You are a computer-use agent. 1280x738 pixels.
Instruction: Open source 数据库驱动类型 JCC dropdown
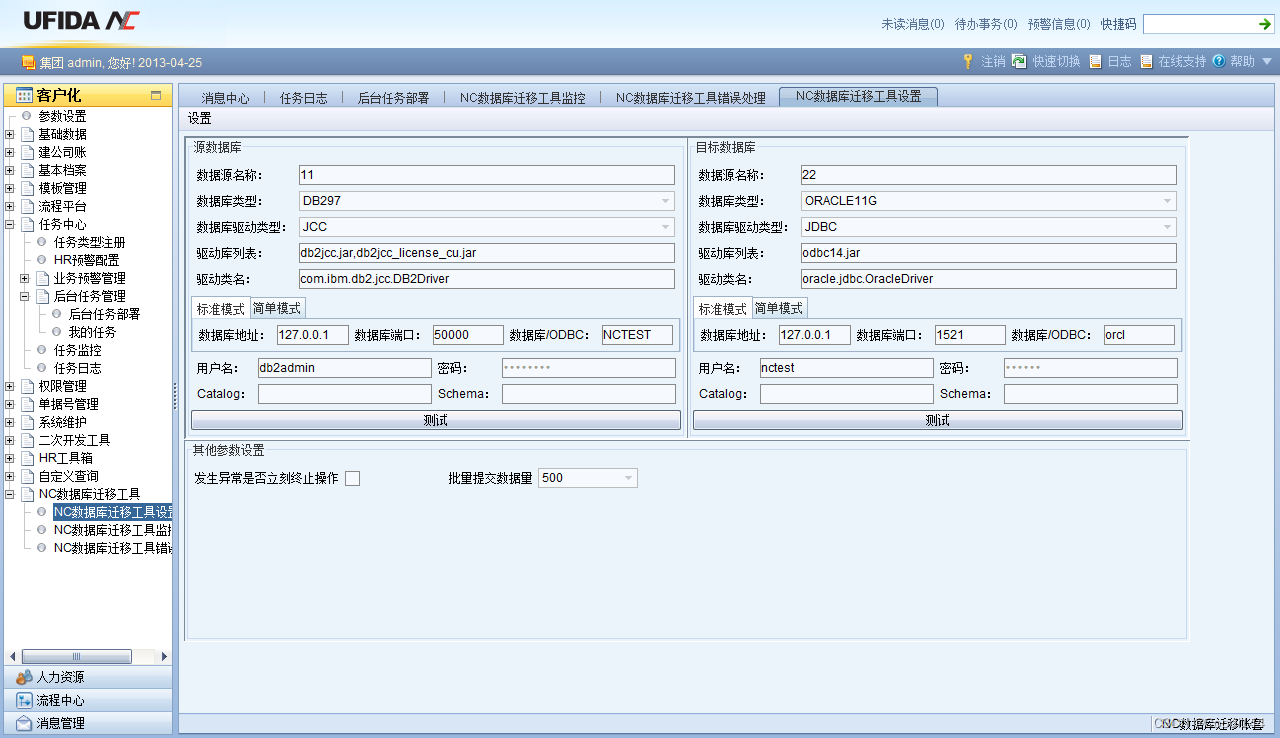[x=666, y=227]
